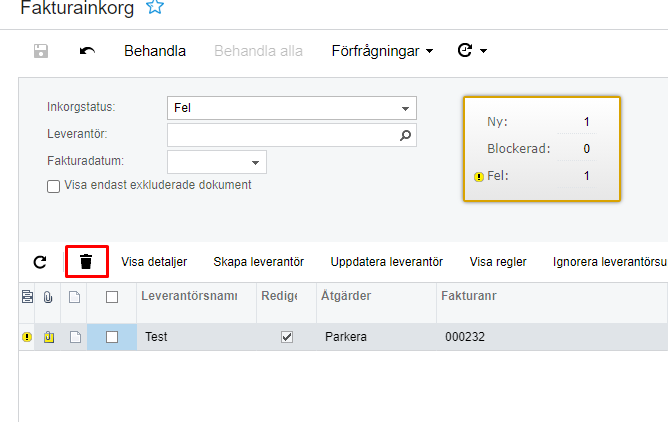Click the save disk icon

pos(41,51)
